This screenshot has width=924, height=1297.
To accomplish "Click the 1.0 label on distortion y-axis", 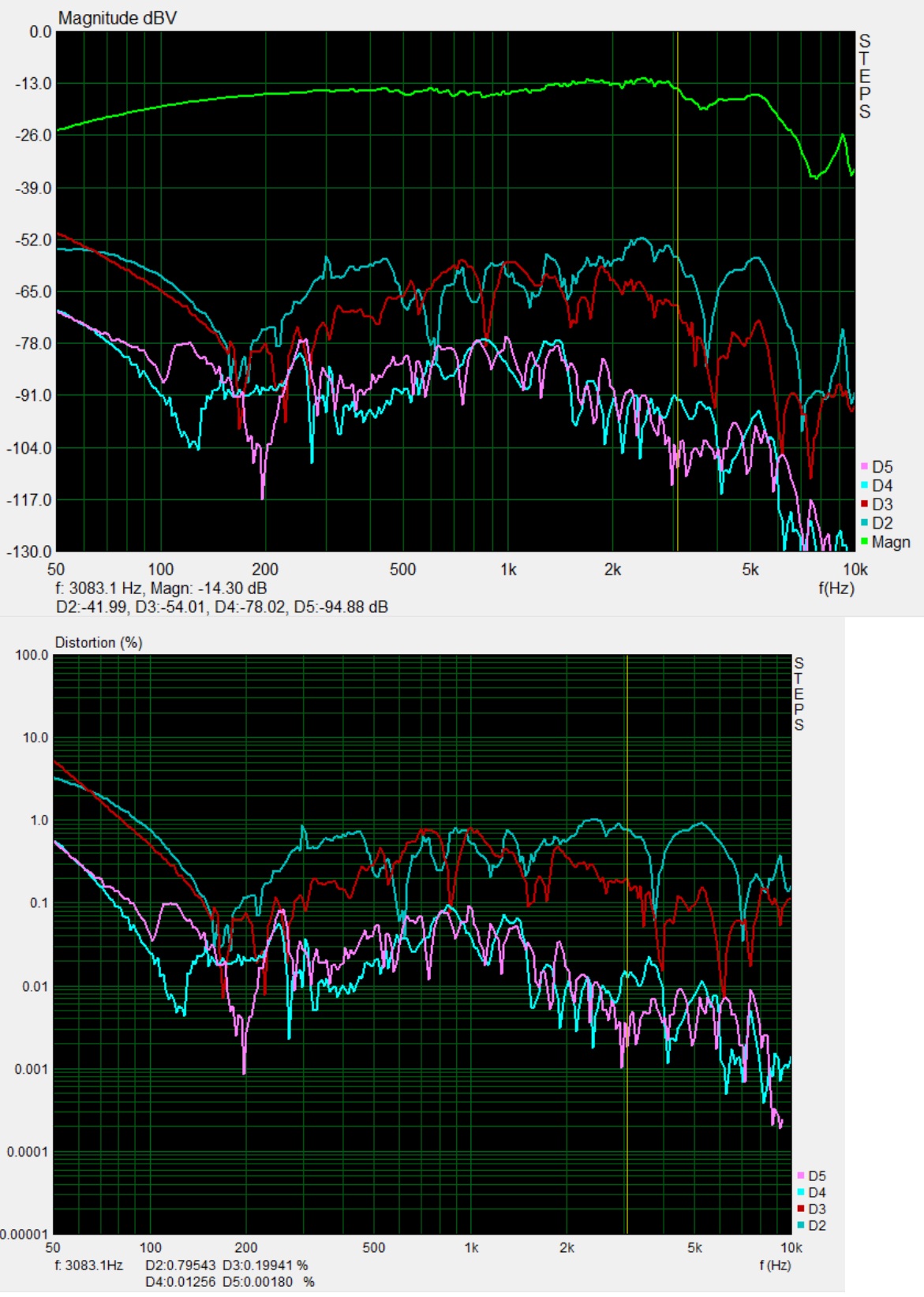I will click(x=39, y=821).
